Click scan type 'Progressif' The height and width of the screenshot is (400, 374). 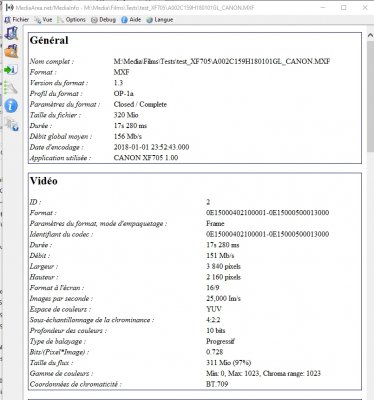220,341
